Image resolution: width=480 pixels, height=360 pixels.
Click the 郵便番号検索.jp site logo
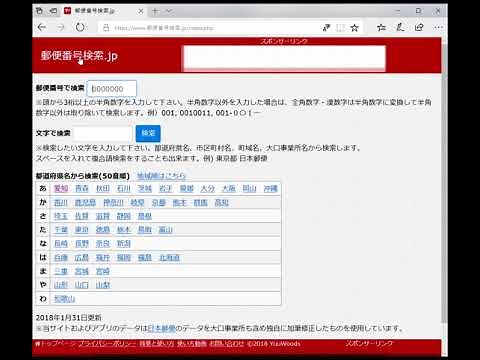click(x=79, y=56)
